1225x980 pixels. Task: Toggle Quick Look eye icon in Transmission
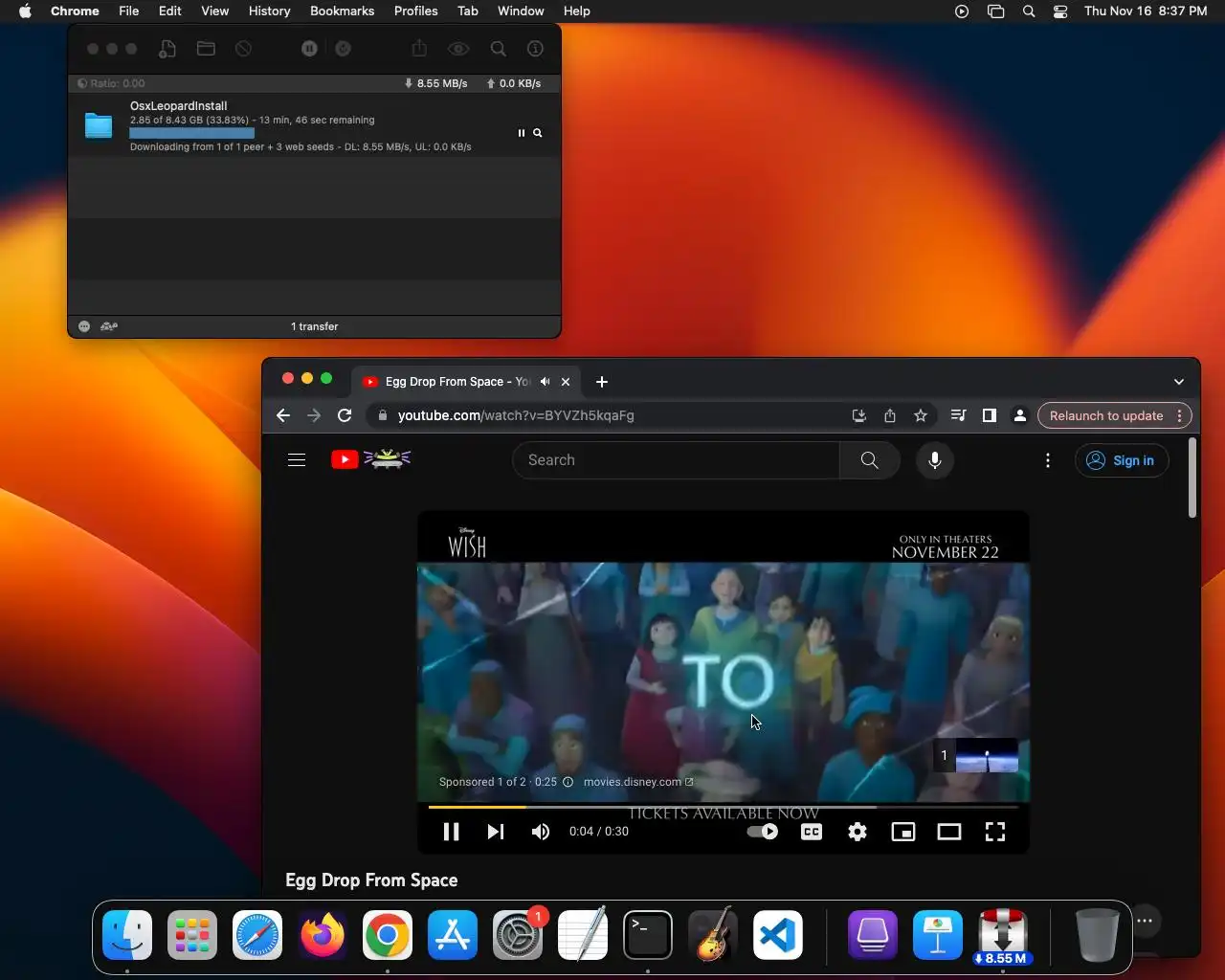(x=458, y=49)
